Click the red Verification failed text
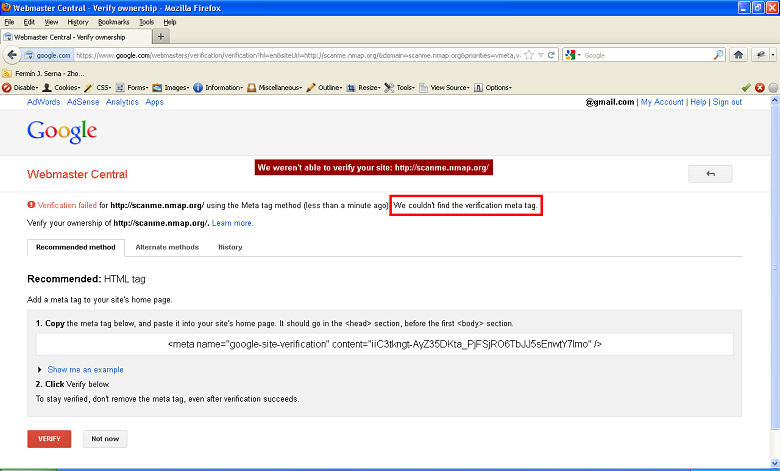 pyautogui.click(x=67, y=205)
